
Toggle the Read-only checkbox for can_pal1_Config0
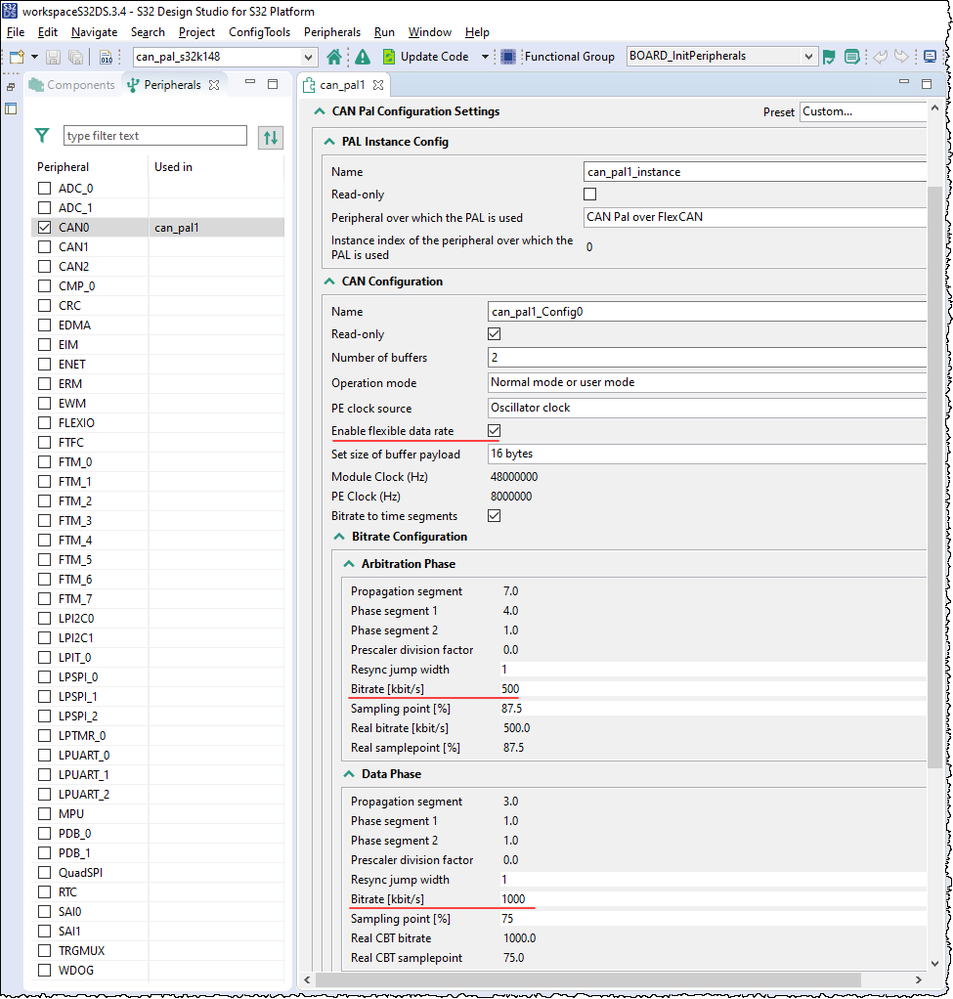click(493, 333)
